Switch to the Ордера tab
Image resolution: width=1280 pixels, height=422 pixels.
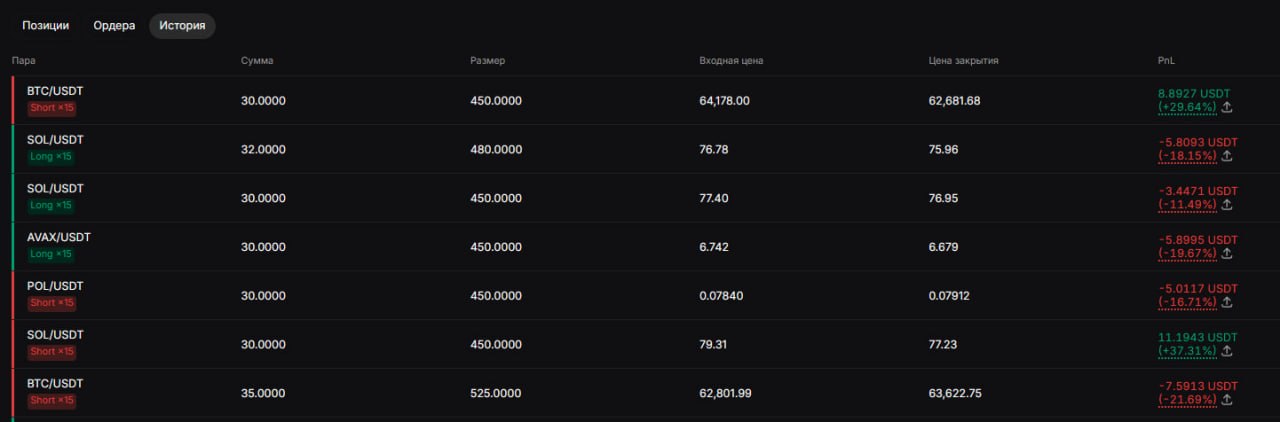(114, 26)
